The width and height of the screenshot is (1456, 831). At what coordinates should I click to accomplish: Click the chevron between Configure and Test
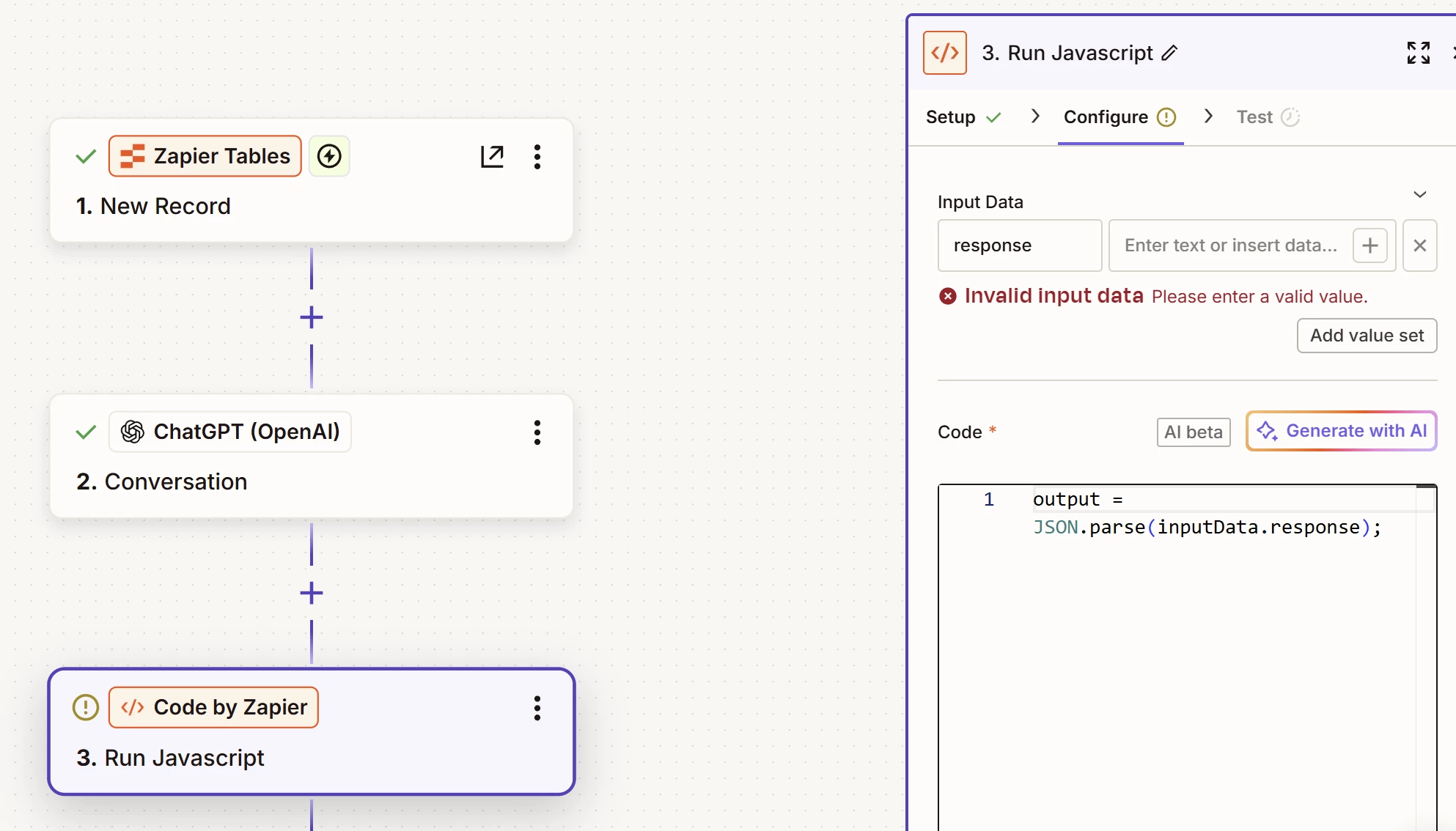1208,117
